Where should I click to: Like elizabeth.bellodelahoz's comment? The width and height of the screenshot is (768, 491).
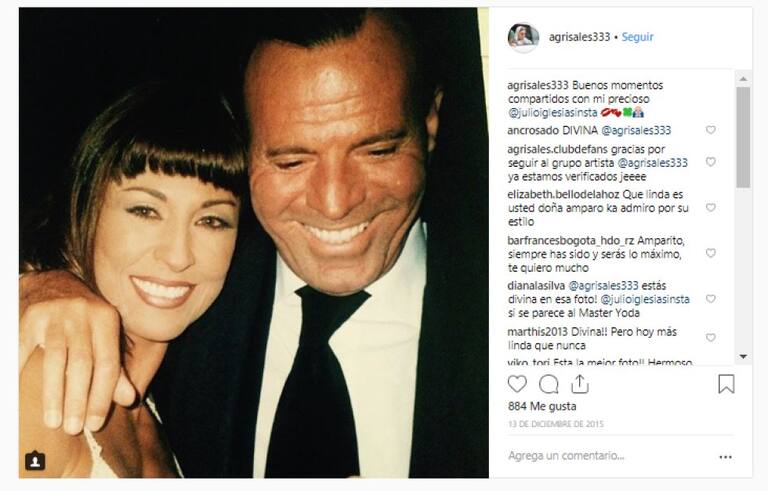pyautogui.click(x=711, y=208)
